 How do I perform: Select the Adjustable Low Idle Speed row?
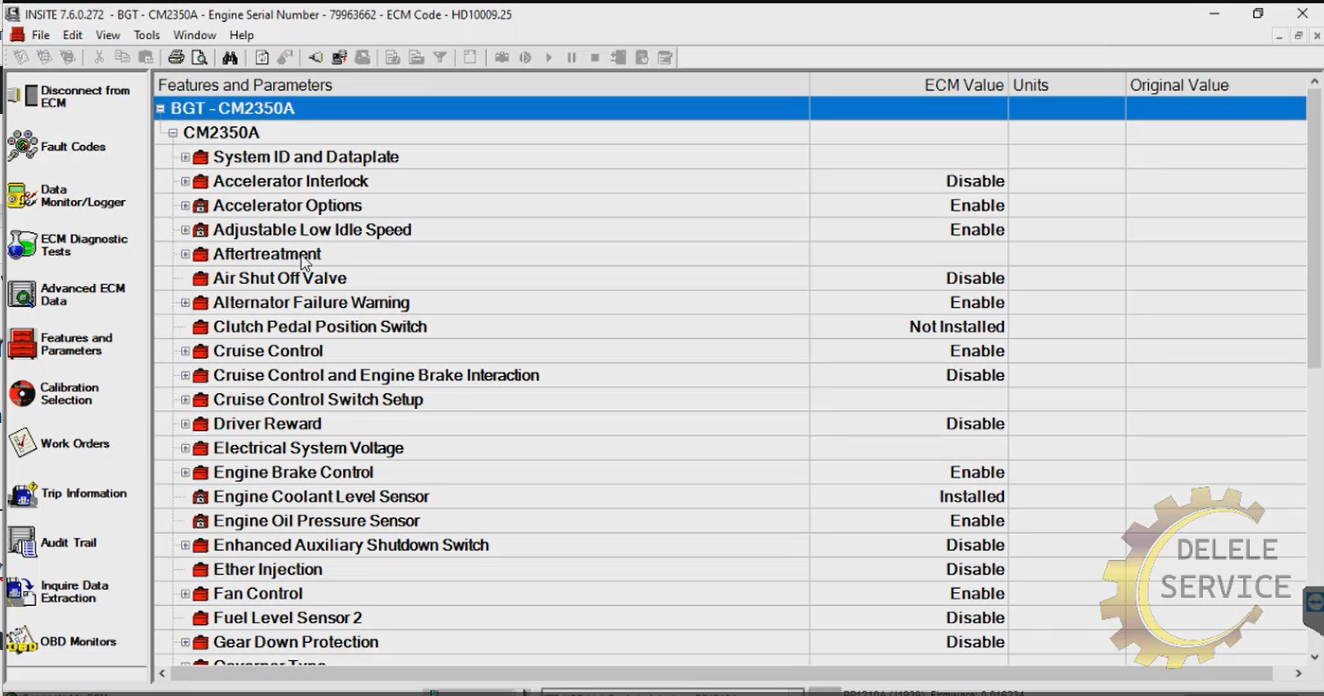click(730, 230)
